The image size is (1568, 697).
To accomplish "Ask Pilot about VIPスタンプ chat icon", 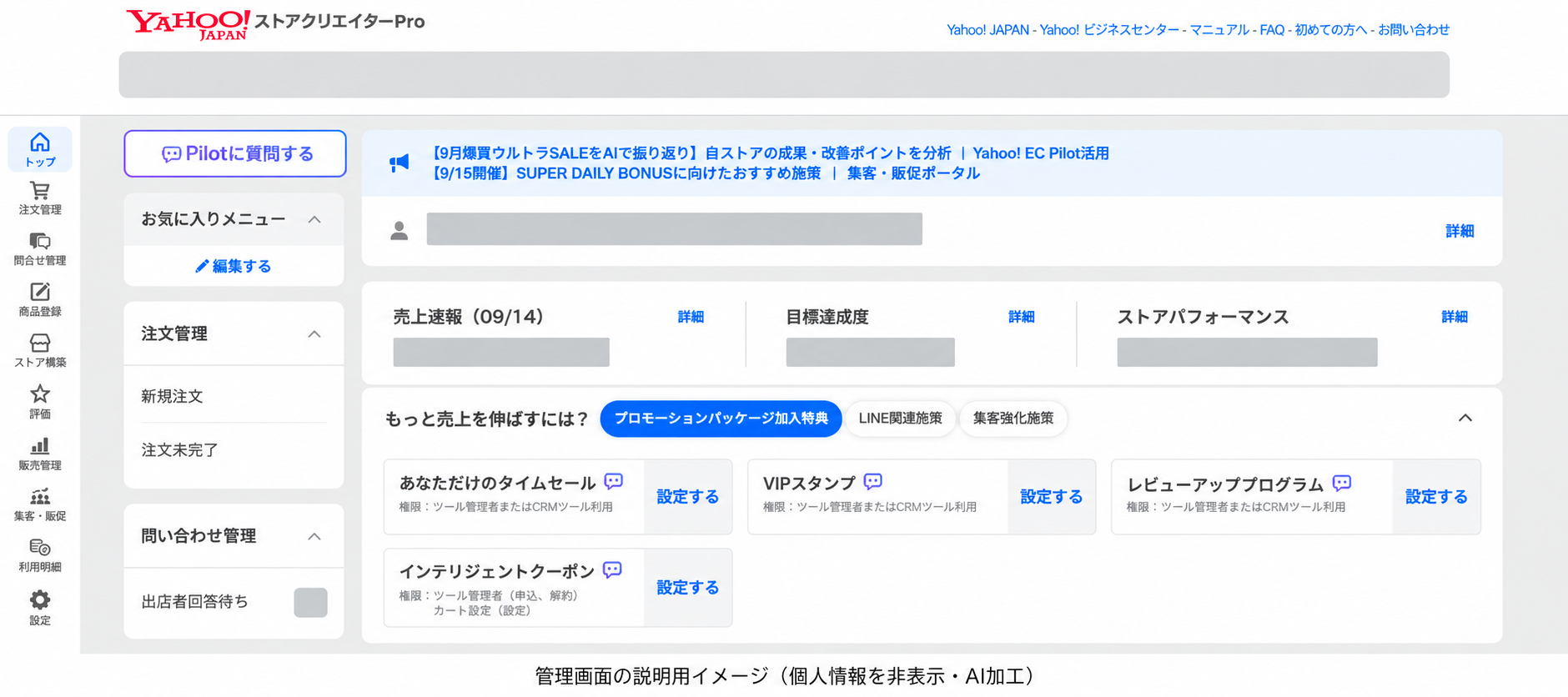I will (873, 481).
